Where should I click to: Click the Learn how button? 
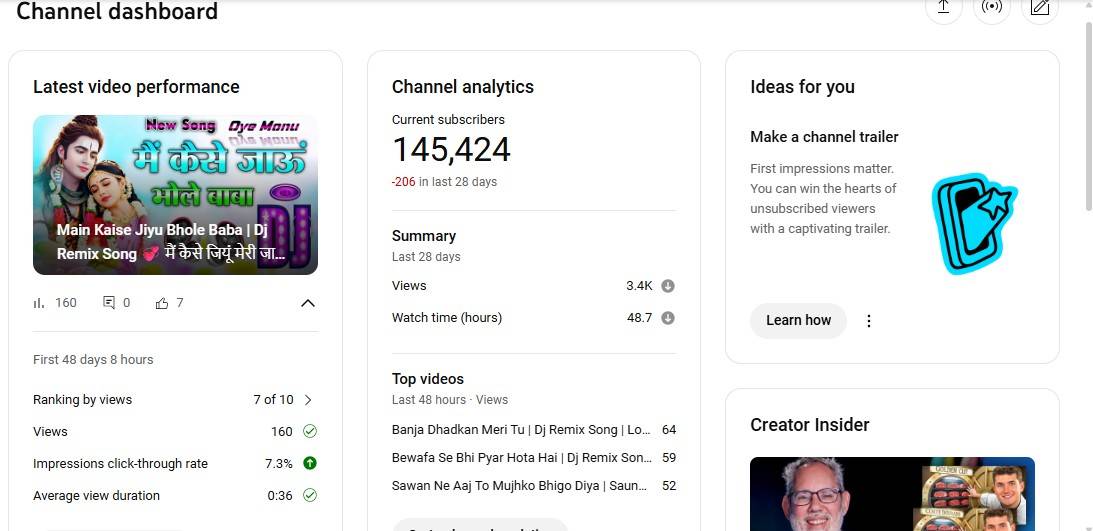pos(798,321)
